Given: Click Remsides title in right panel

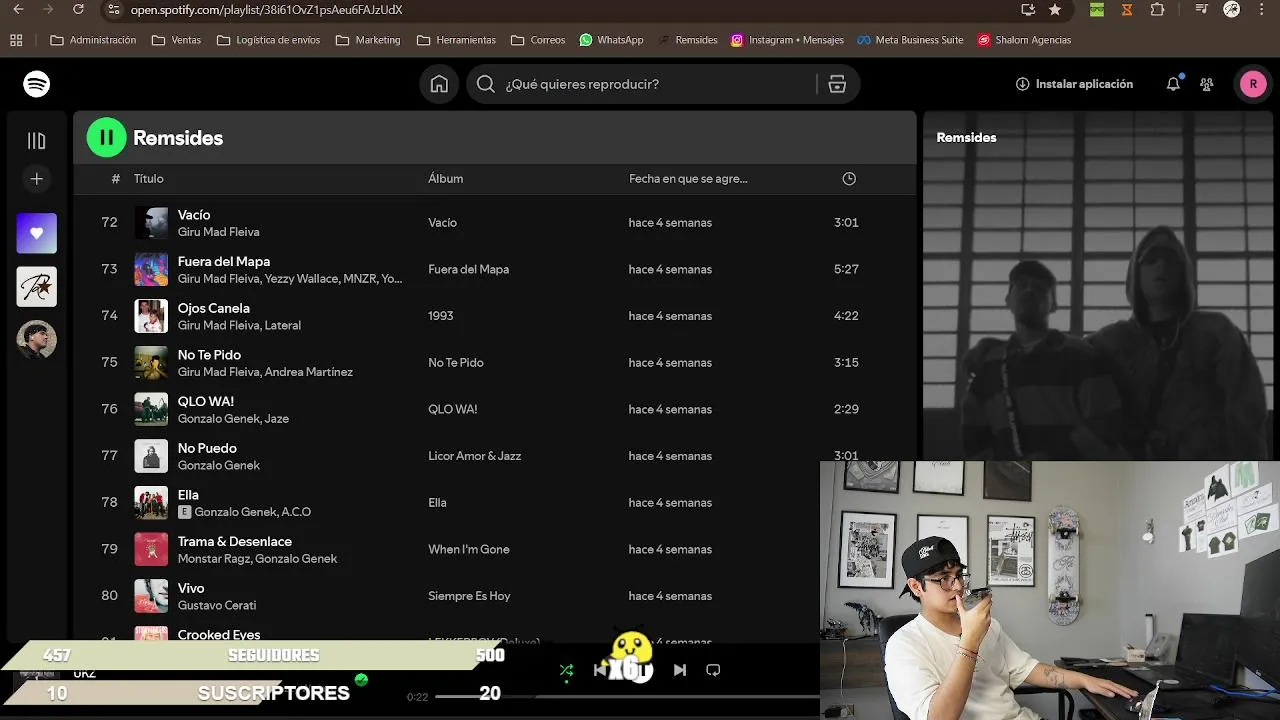Looking at the screenshot, I should (x=966, y=138).
